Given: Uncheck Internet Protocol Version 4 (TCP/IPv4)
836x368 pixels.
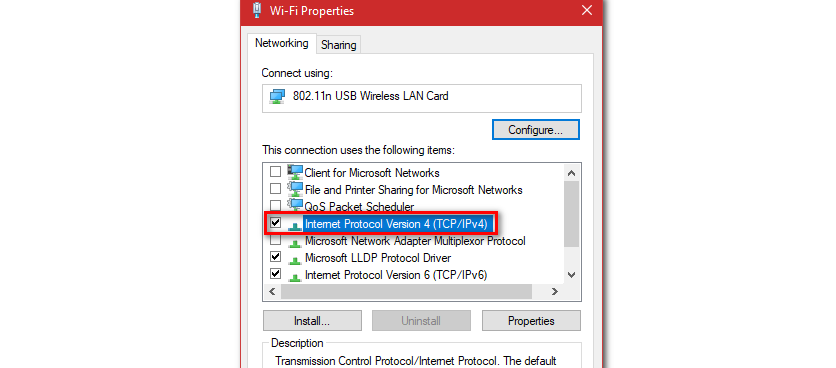Looking at the screenshot, I should pos(275,223).
